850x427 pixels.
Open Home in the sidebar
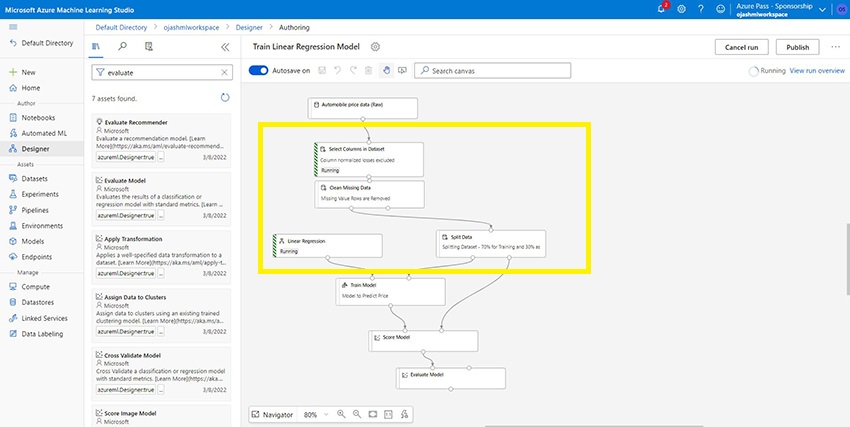tap(25, 88)
